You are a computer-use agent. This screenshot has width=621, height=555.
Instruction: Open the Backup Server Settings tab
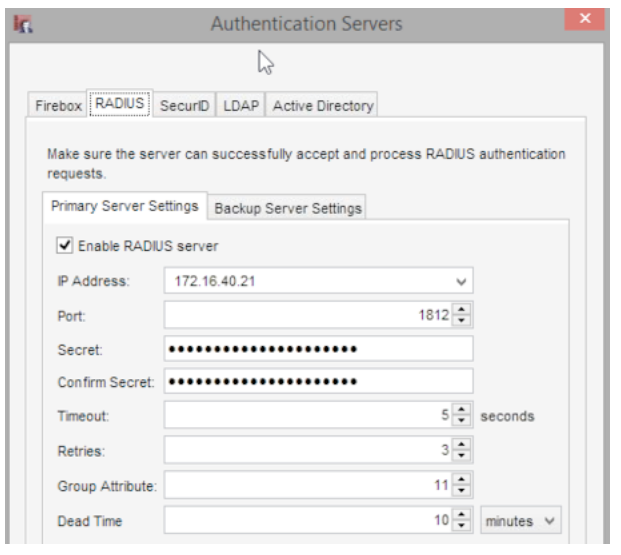[x=289, y=208]
